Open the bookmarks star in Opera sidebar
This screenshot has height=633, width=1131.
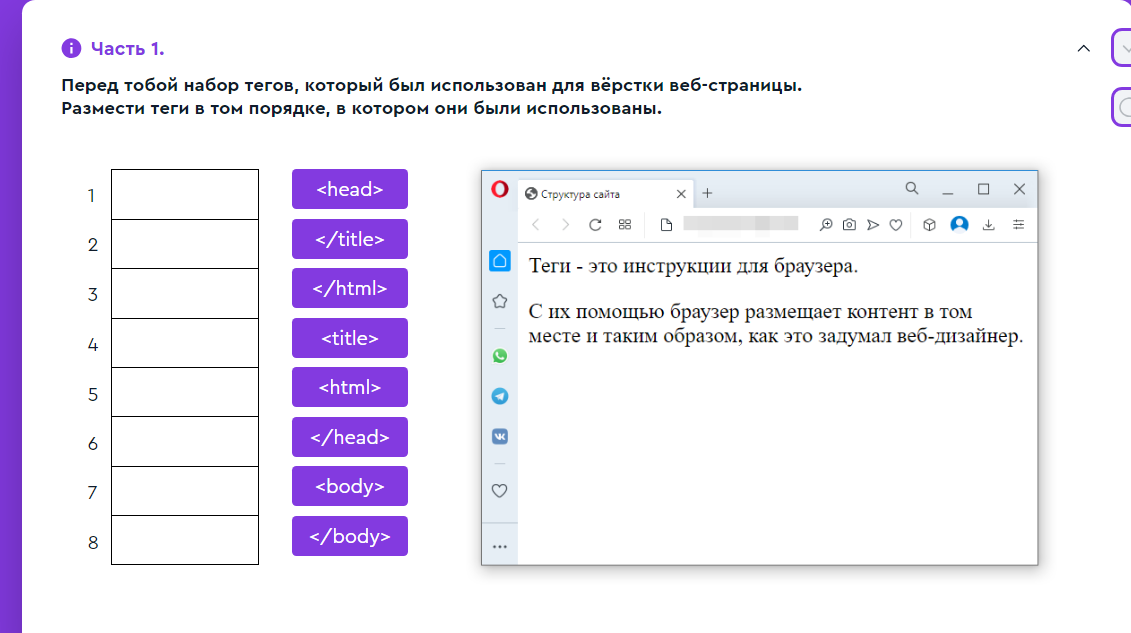pos(500,301)
